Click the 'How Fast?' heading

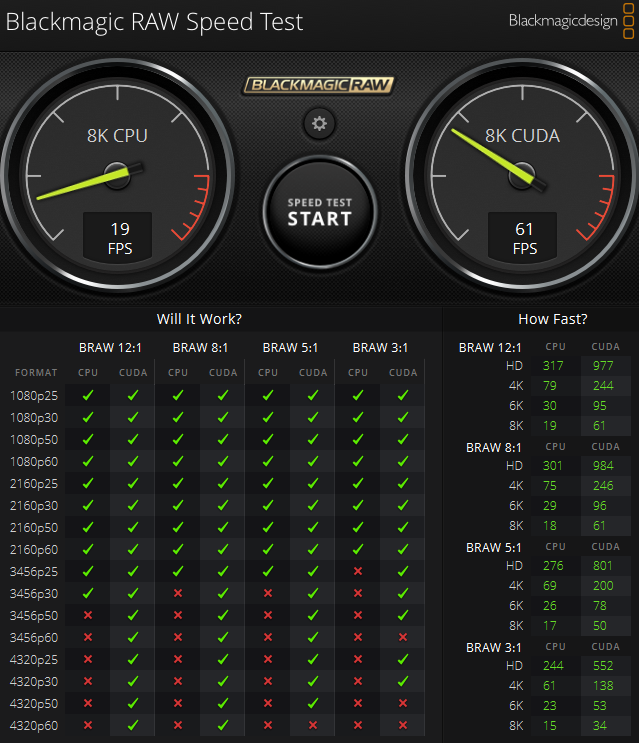click(x=553, y=319)
